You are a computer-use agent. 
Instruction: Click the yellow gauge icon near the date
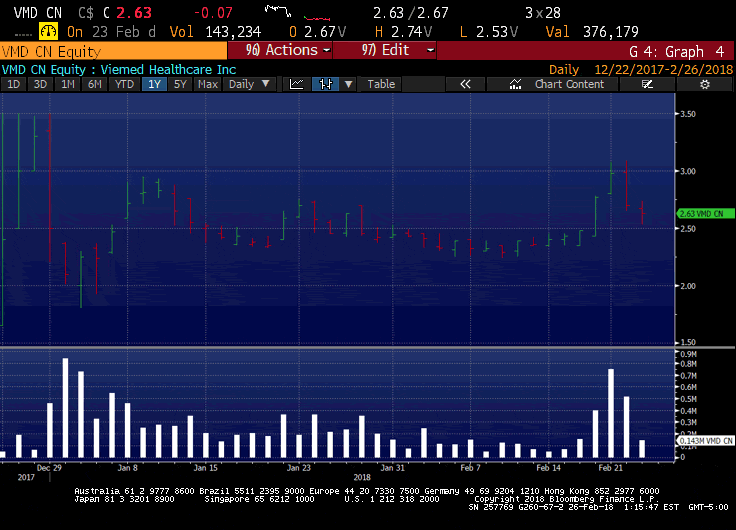(48, 32)
